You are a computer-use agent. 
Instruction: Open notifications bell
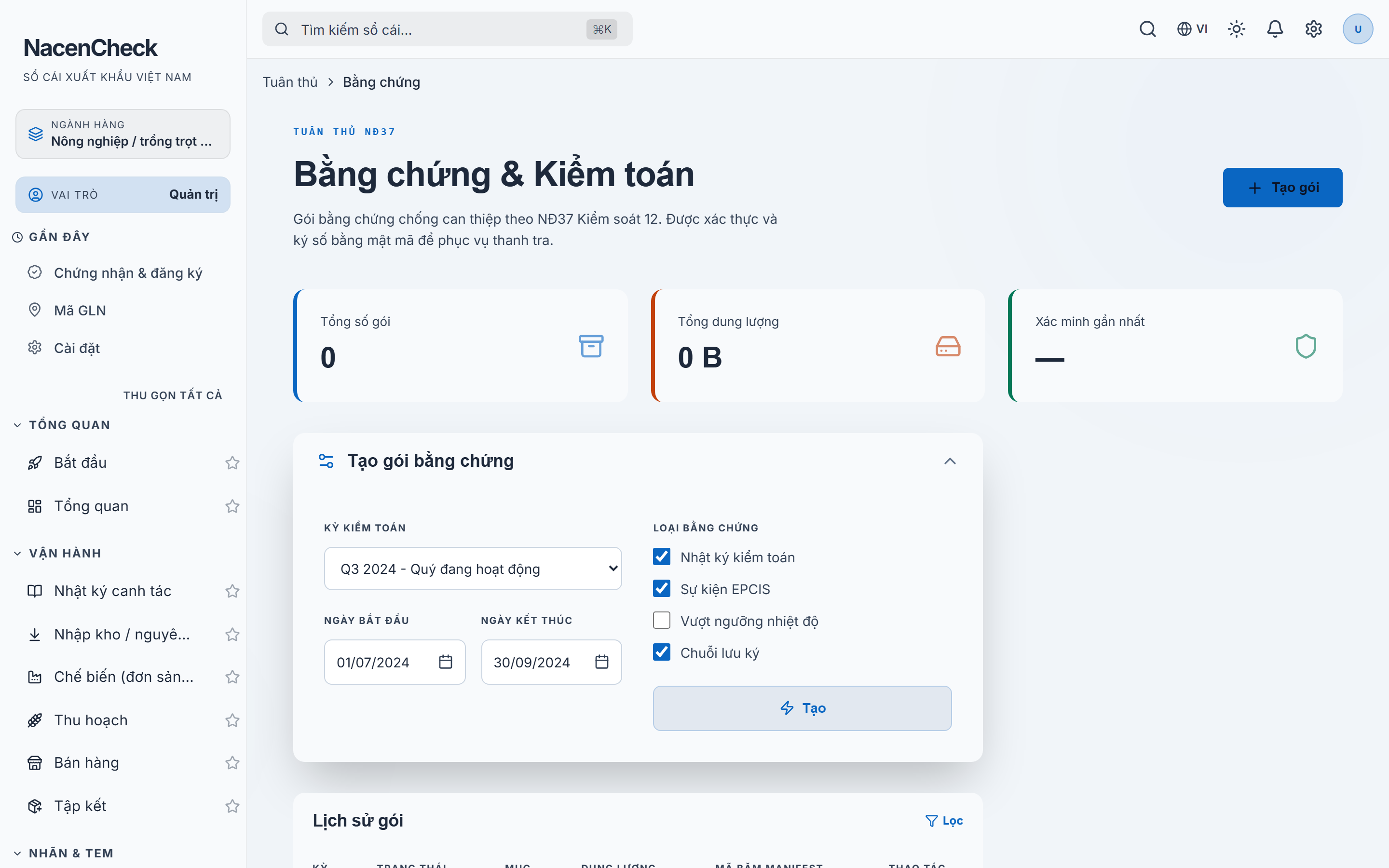1275,29
